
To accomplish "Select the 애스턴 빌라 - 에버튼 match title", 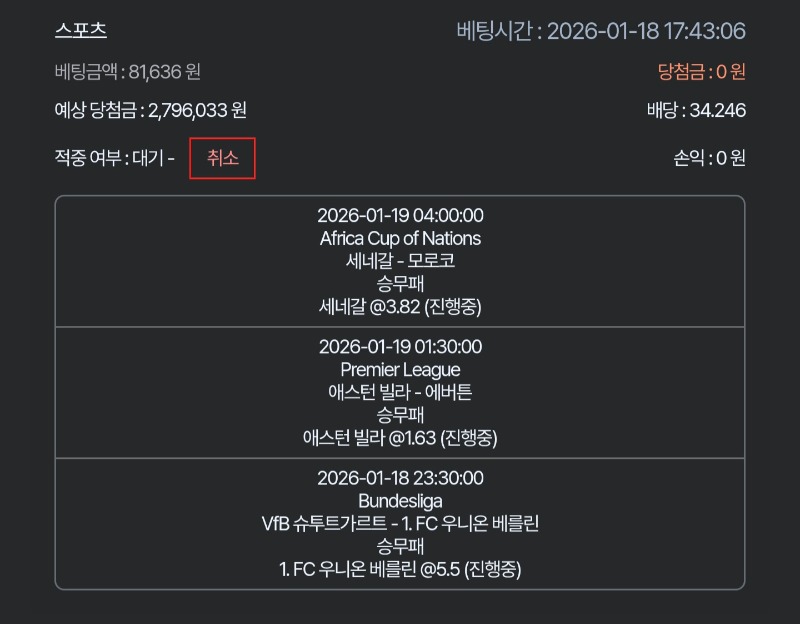I will 400,392.
